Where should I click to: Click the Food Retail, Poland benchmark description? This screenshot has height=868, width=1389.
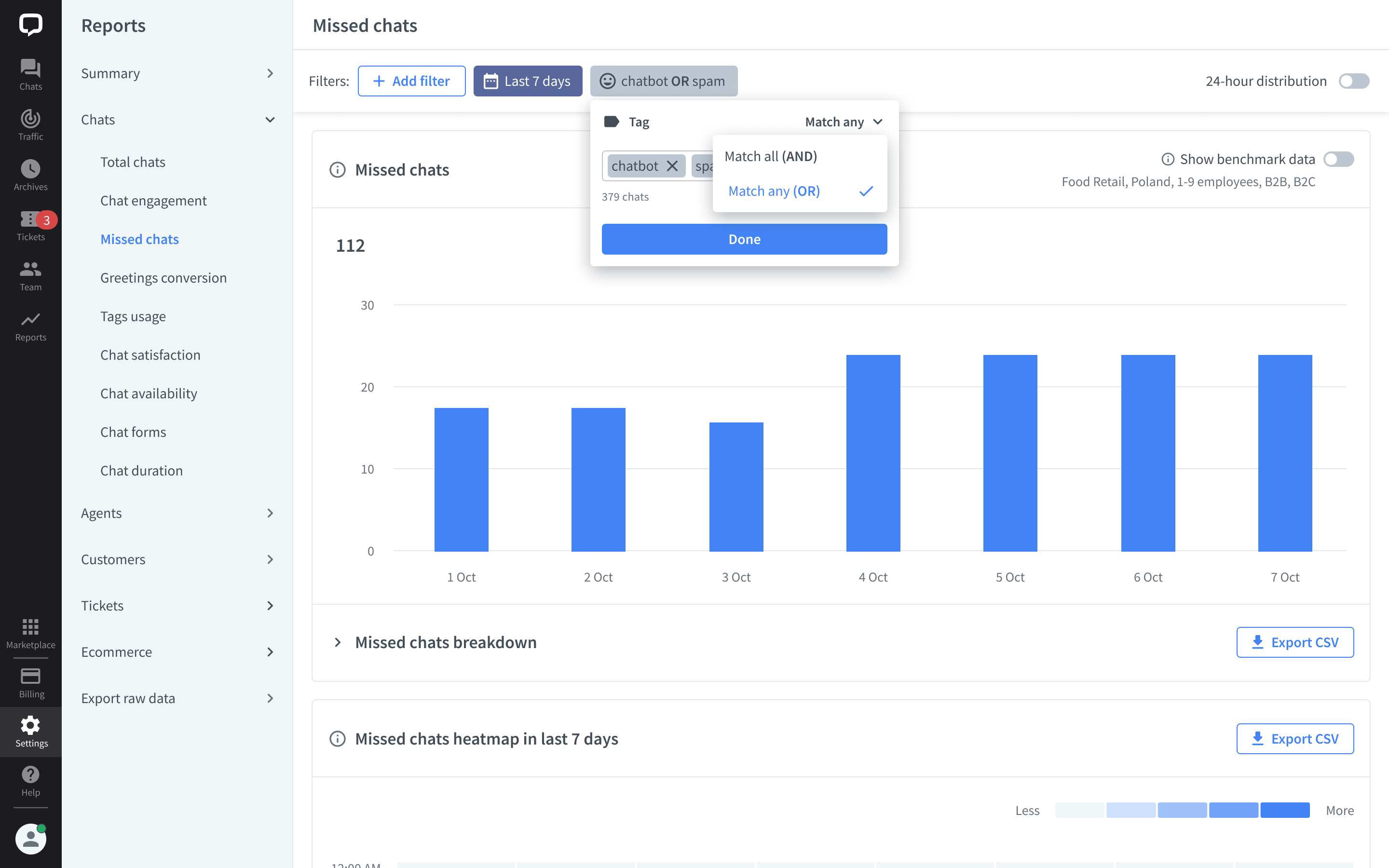tap(1188, 182)
